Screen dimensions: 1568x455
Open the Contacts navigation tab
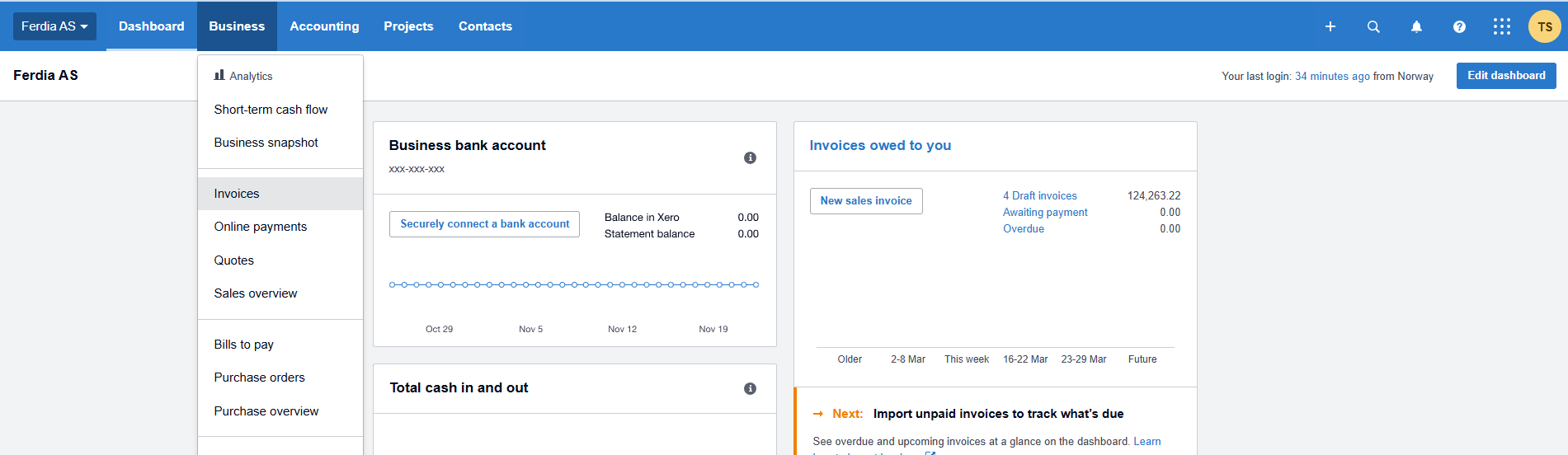[x=485, y=26]
